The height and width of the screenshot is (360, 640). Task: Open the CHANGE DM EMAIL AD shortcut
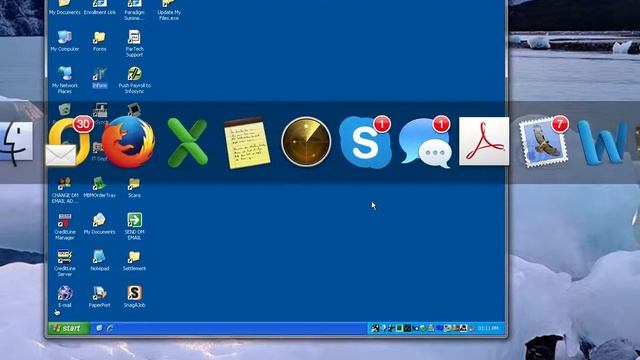[x=64, y=190]
